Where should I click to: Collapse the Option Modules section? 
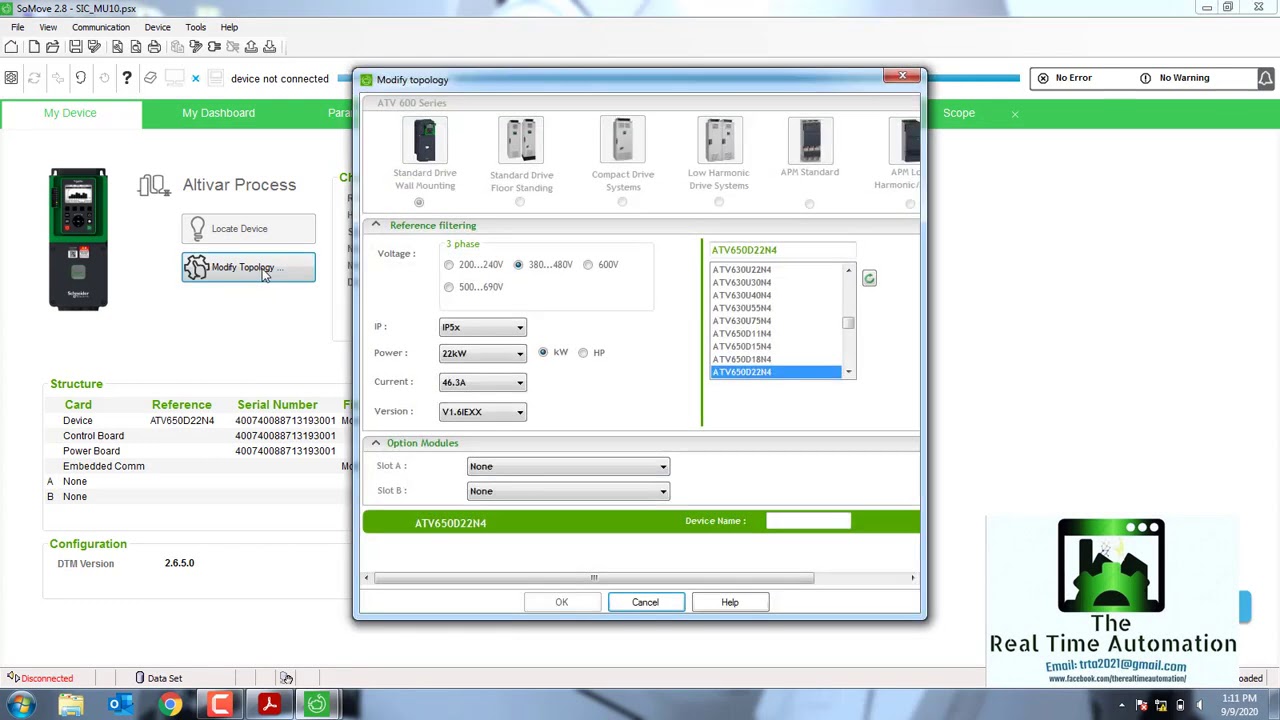[x=376, y=443]
